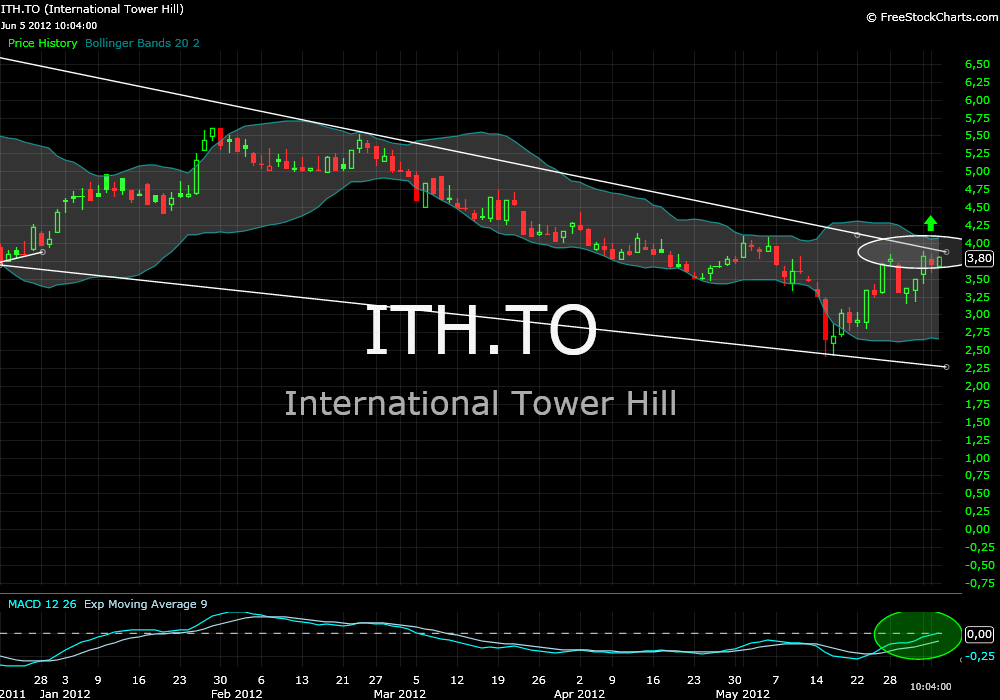
Task: Click the 6,50 price axis label
Action: pyautogui.click(x=978, y=64)
